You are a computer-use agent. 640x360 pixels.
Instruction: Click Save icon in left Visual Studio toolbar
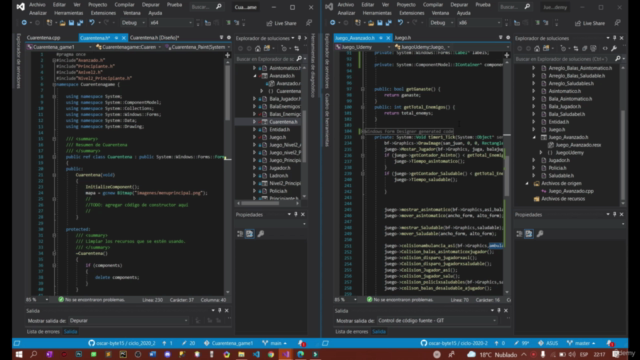click(71, 23)
